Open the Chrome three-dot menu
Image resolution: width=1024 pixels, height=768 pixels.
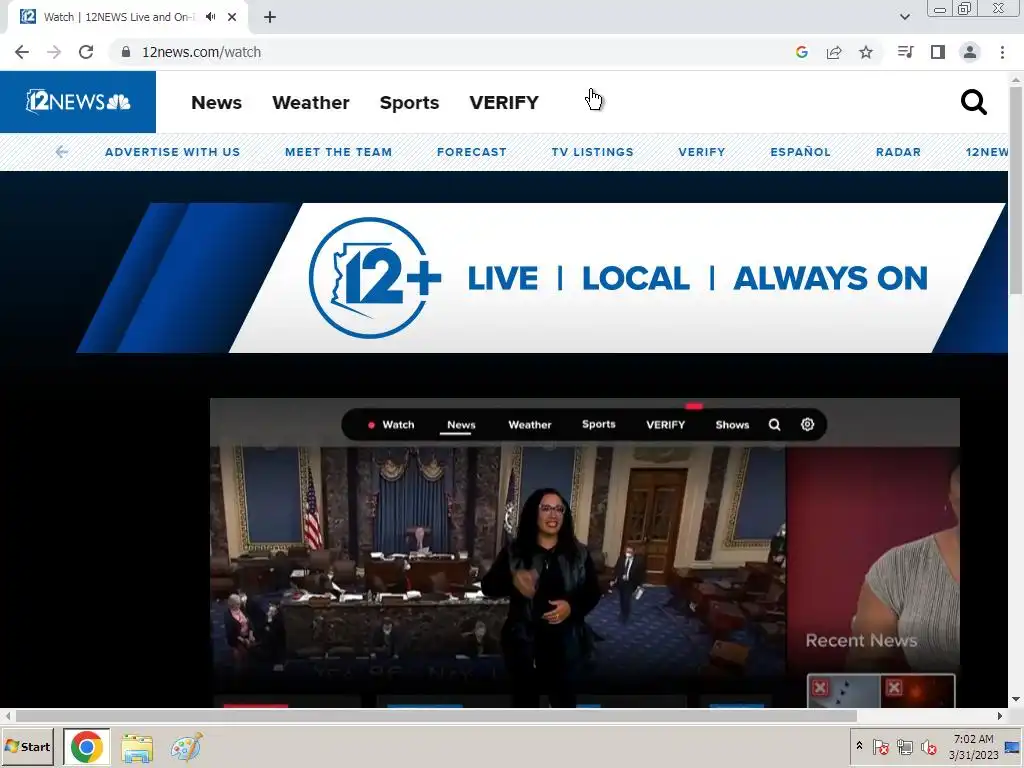(x=1002, y=52)
